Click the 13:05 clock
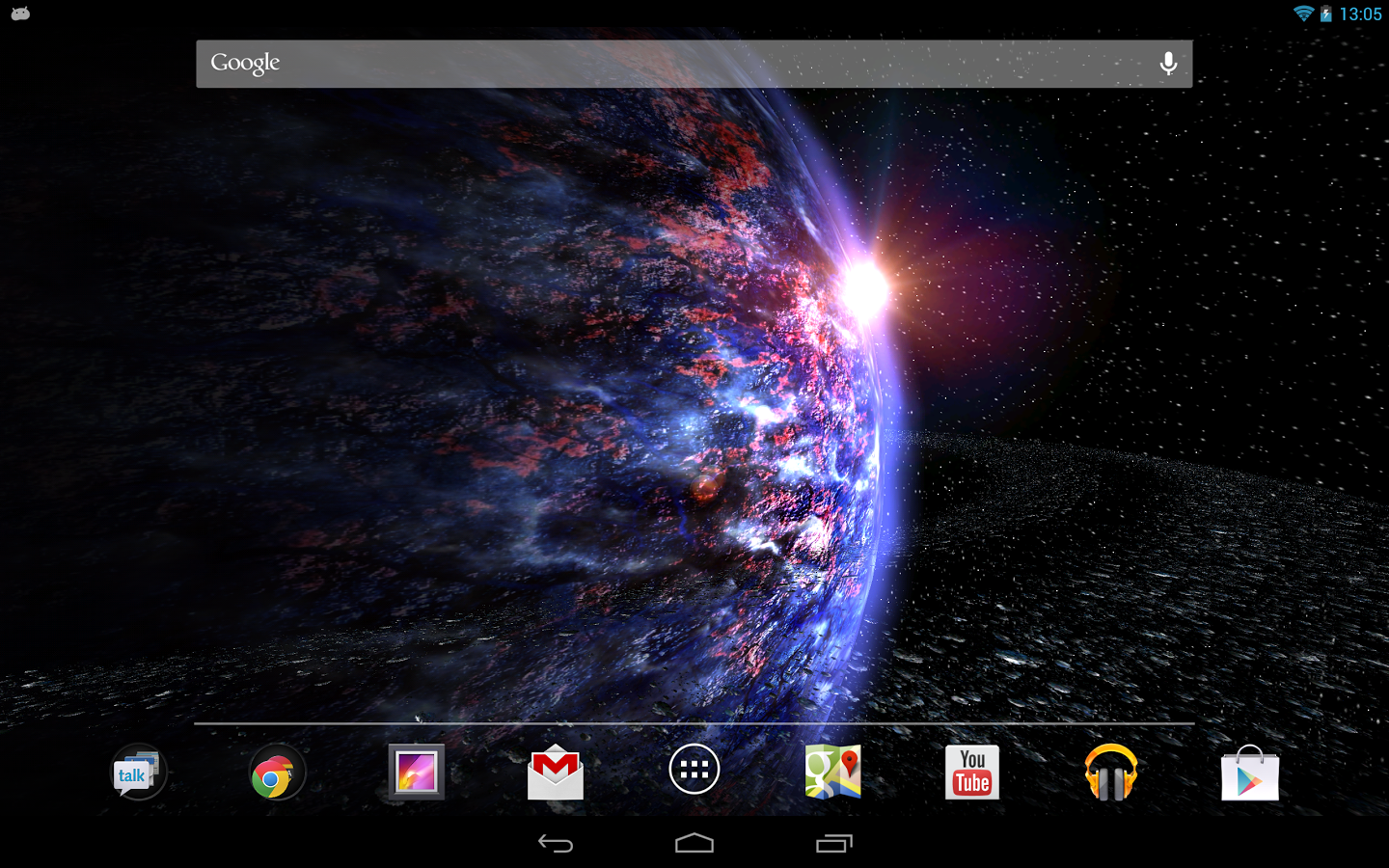The height and width of the screenshot is (868, 1389). click(x=1360, y=14)
